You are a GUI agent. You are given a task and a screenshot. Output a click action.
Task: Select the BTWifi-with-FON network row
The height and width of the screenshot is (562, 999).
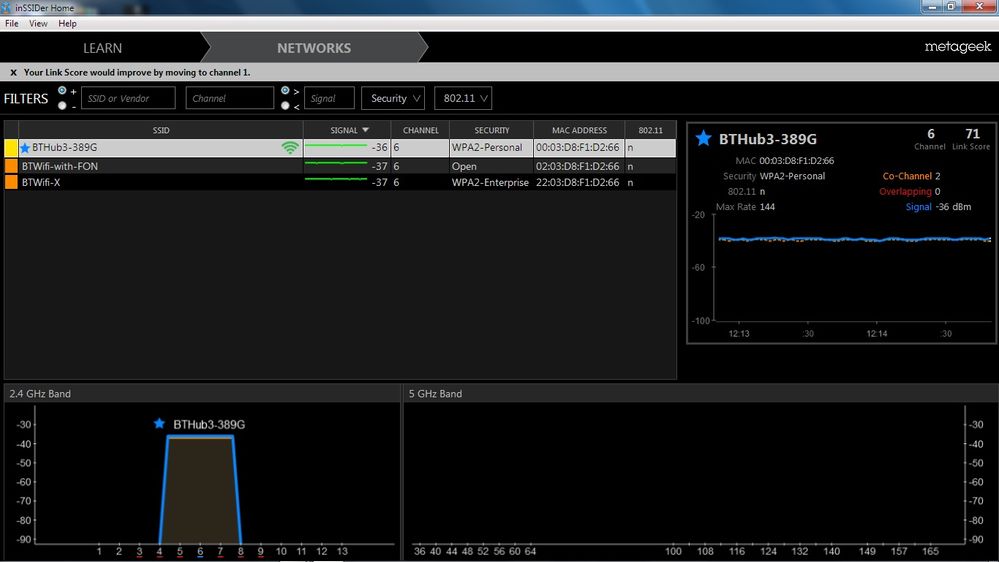point(340,166)
